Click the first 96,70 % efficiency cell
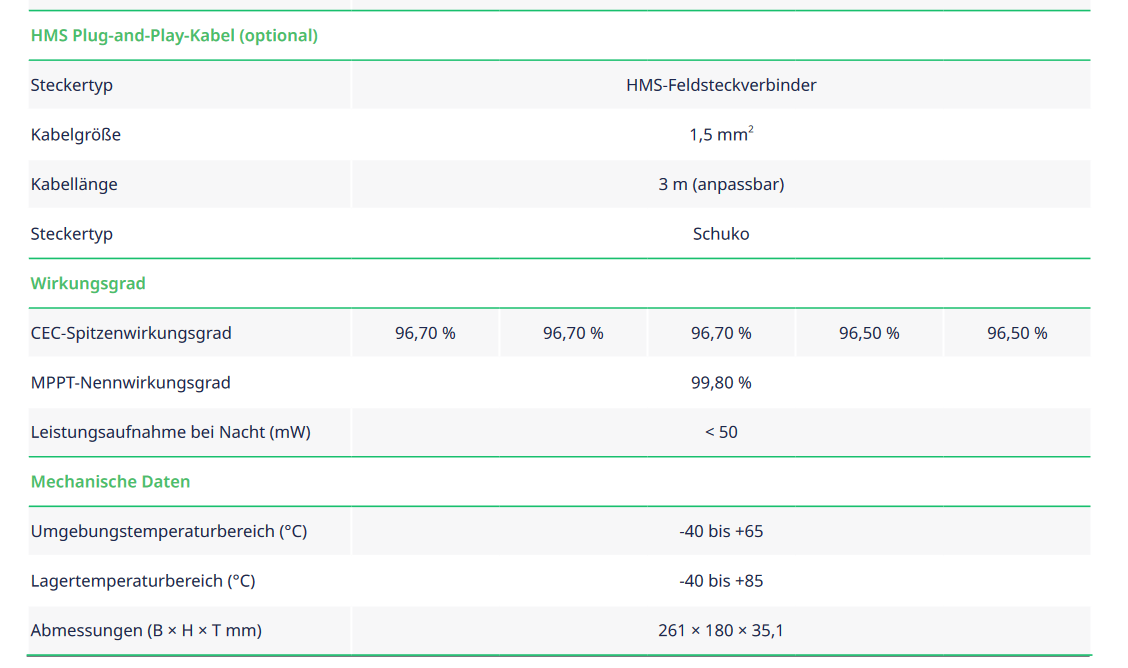The image size is (1128, 668). pos(425,333)
